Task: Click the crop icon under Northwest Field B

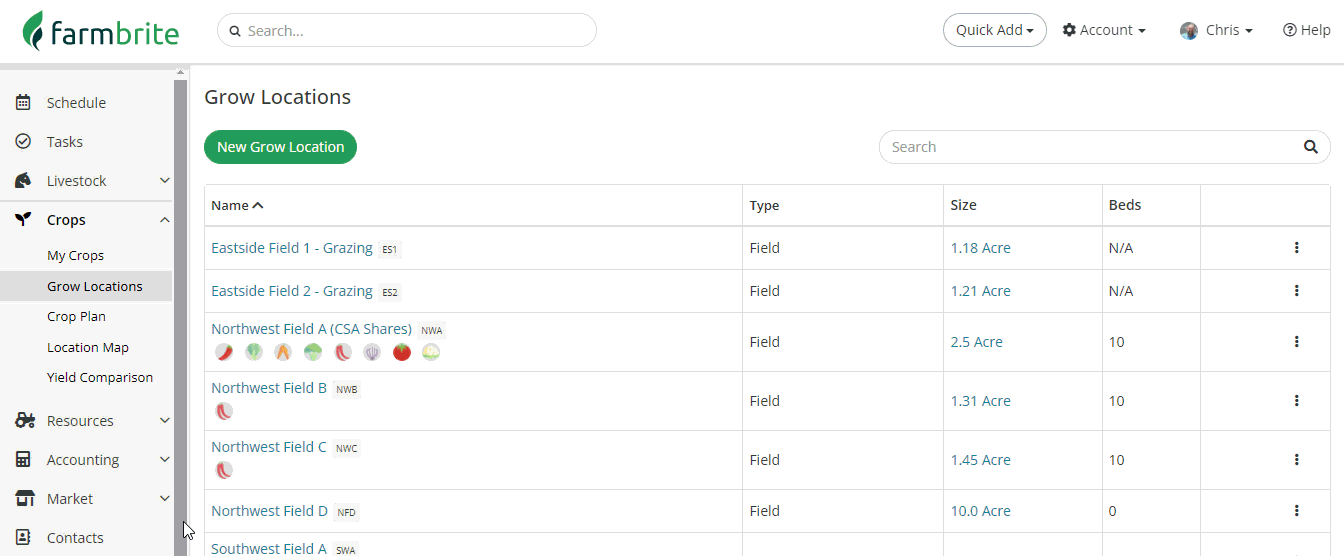Action: (224, 411)
